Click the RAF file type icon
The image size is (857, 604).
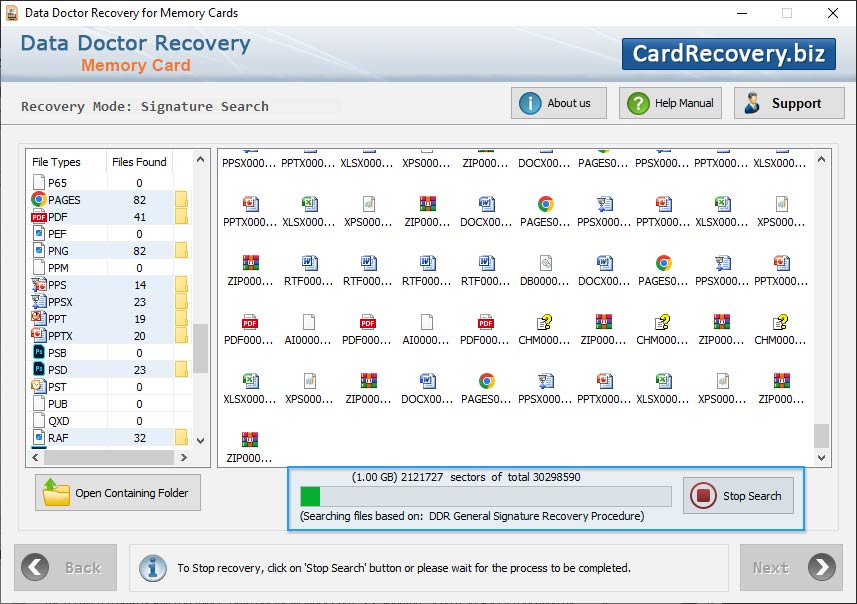pos(39,438)
